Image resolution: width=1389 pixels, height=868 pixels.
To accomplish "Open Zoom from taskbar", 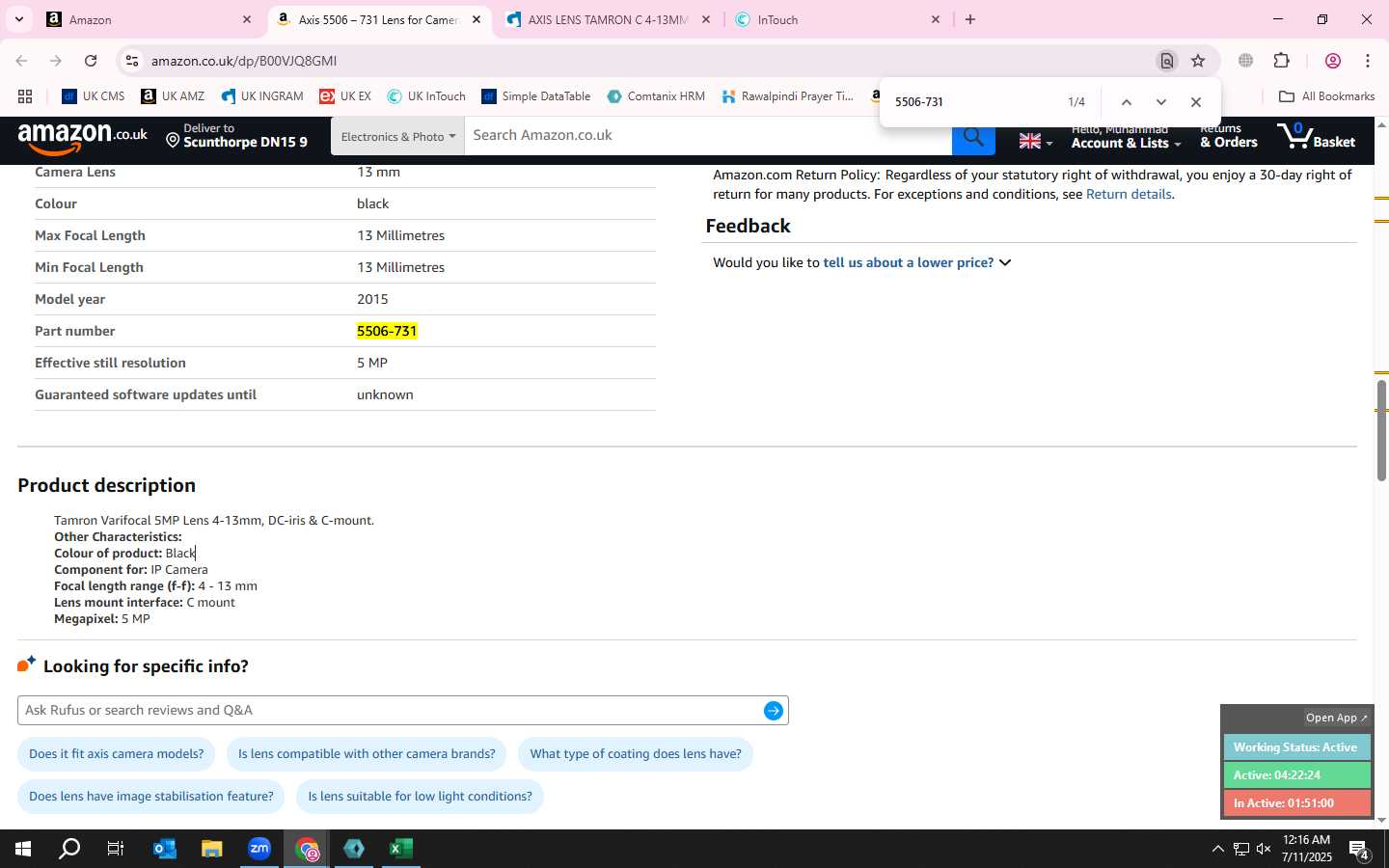I will click(x=259, y=849).
